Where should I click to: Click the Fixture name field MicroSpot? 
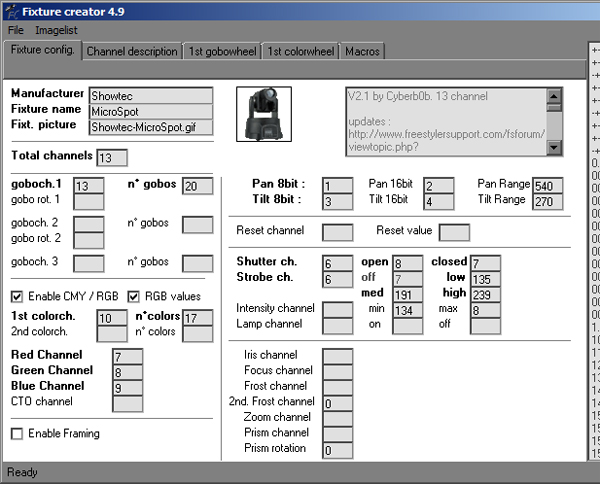click(x=151, y=111)
